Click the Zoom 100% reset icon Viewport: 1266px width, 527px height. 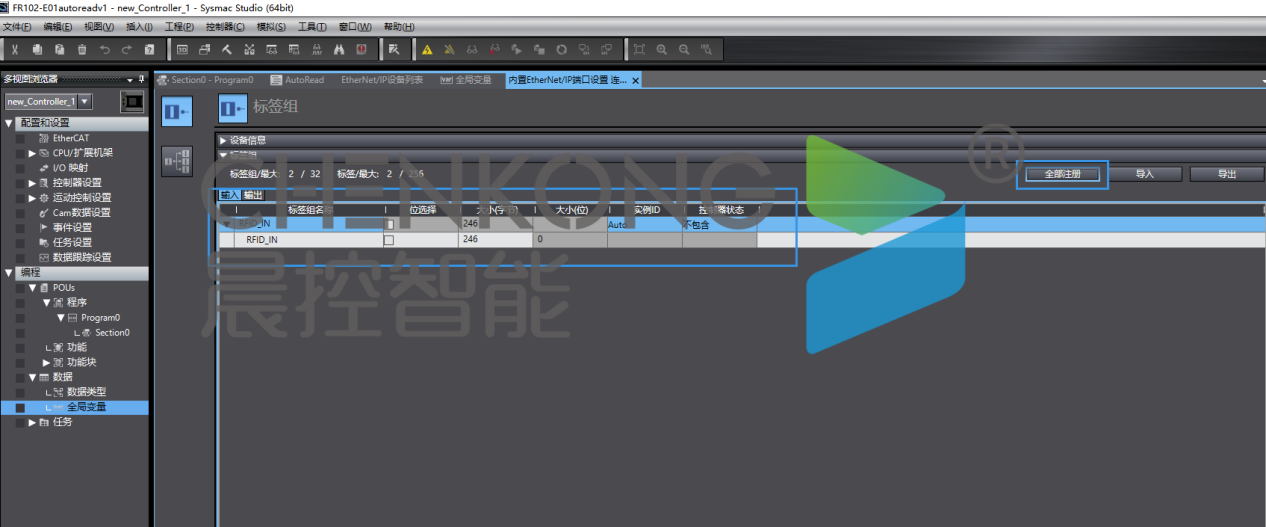point(706,49)
